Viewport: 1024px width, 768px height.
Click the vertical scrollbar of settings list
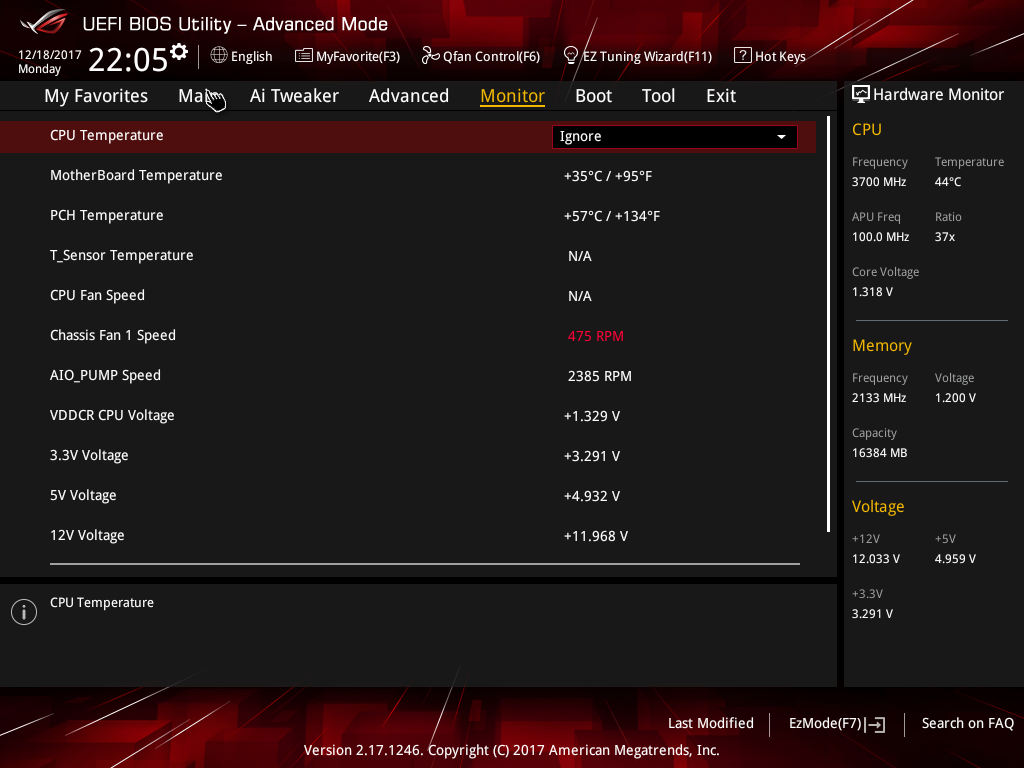(x=828, y=325)
